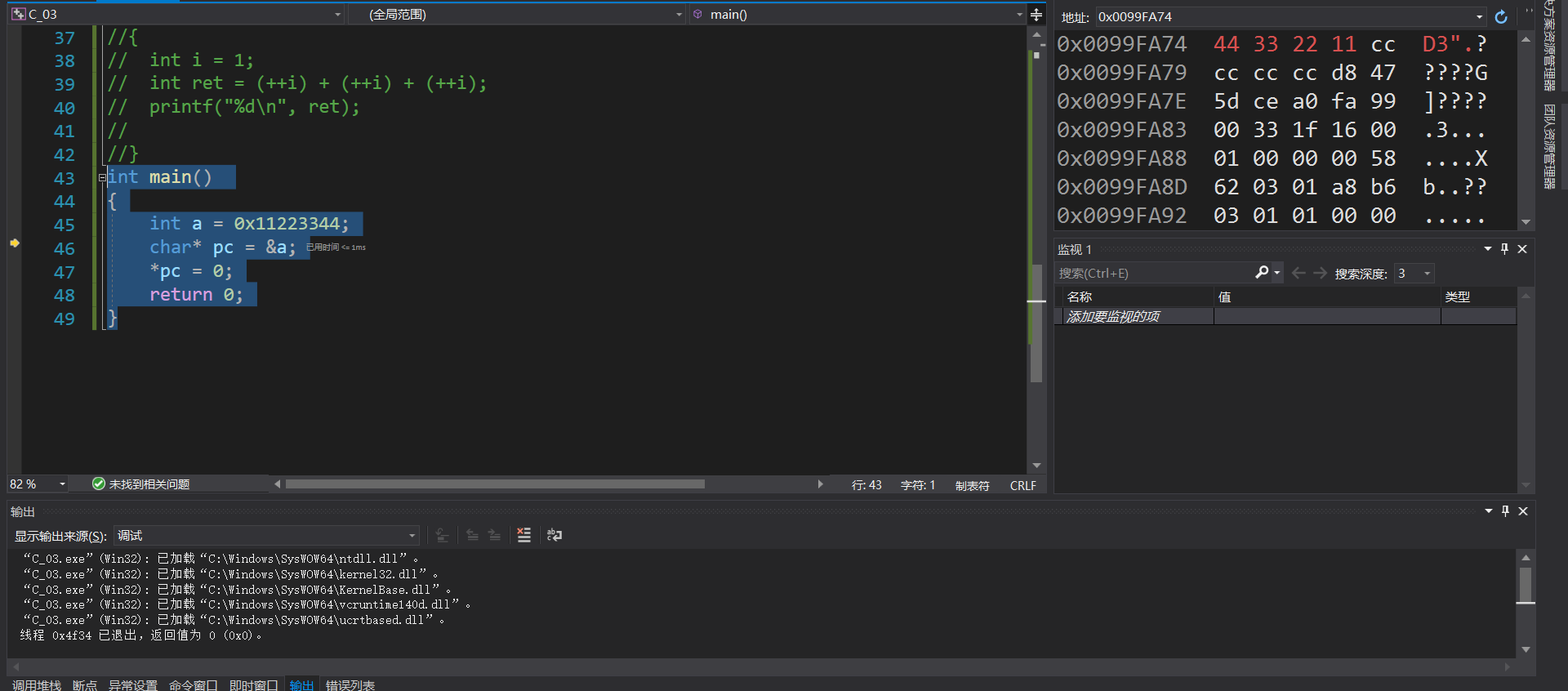Image resolution: width=1568 pixels, height=691 pixels.
Task: Open the global scope dropdown
Action: click(679, 15)
